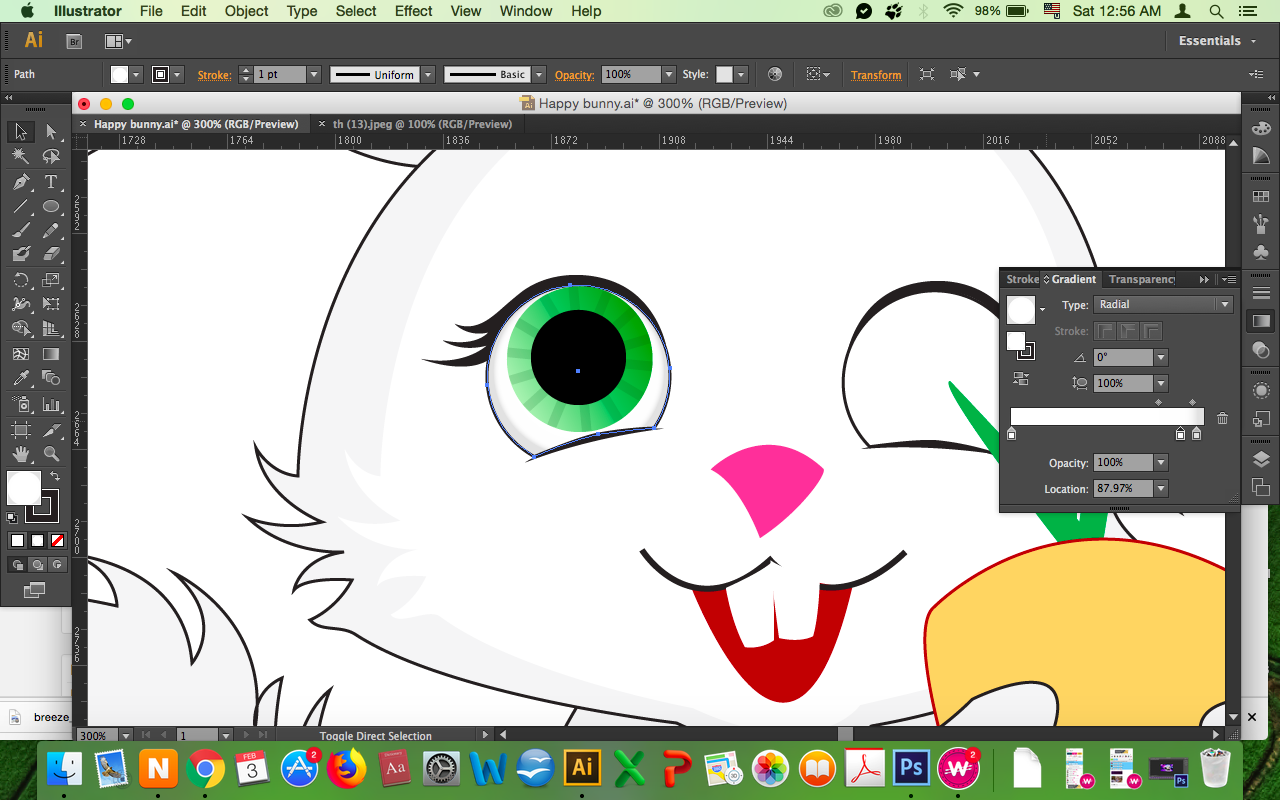
Task: Open the Basic brush definition dropdown
Action: [x=539, y=75]
